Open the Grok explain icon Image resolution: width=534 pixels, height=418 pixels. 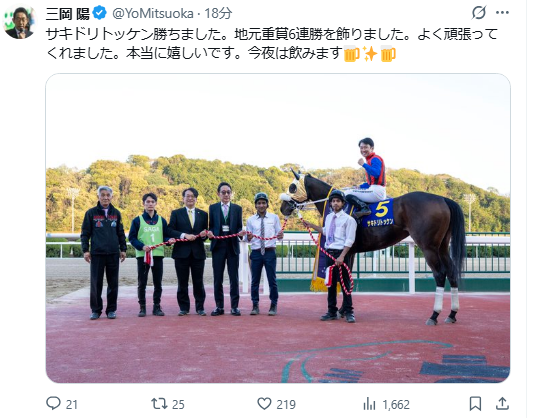(x=479, y=13)
